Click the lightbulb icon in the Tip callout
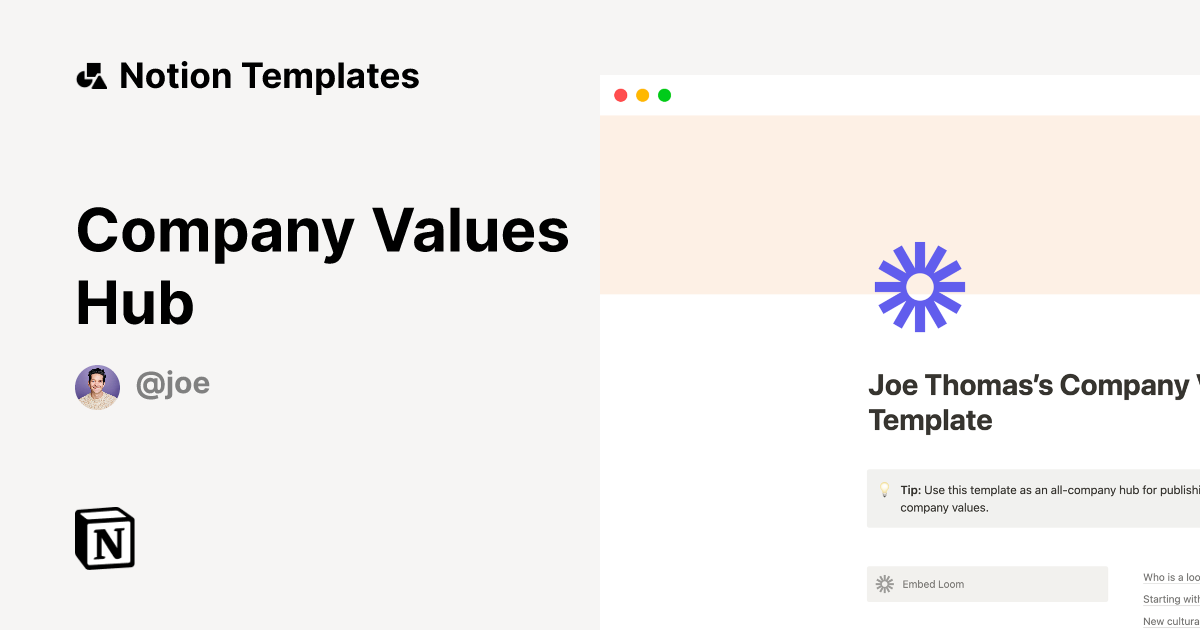 885,491
